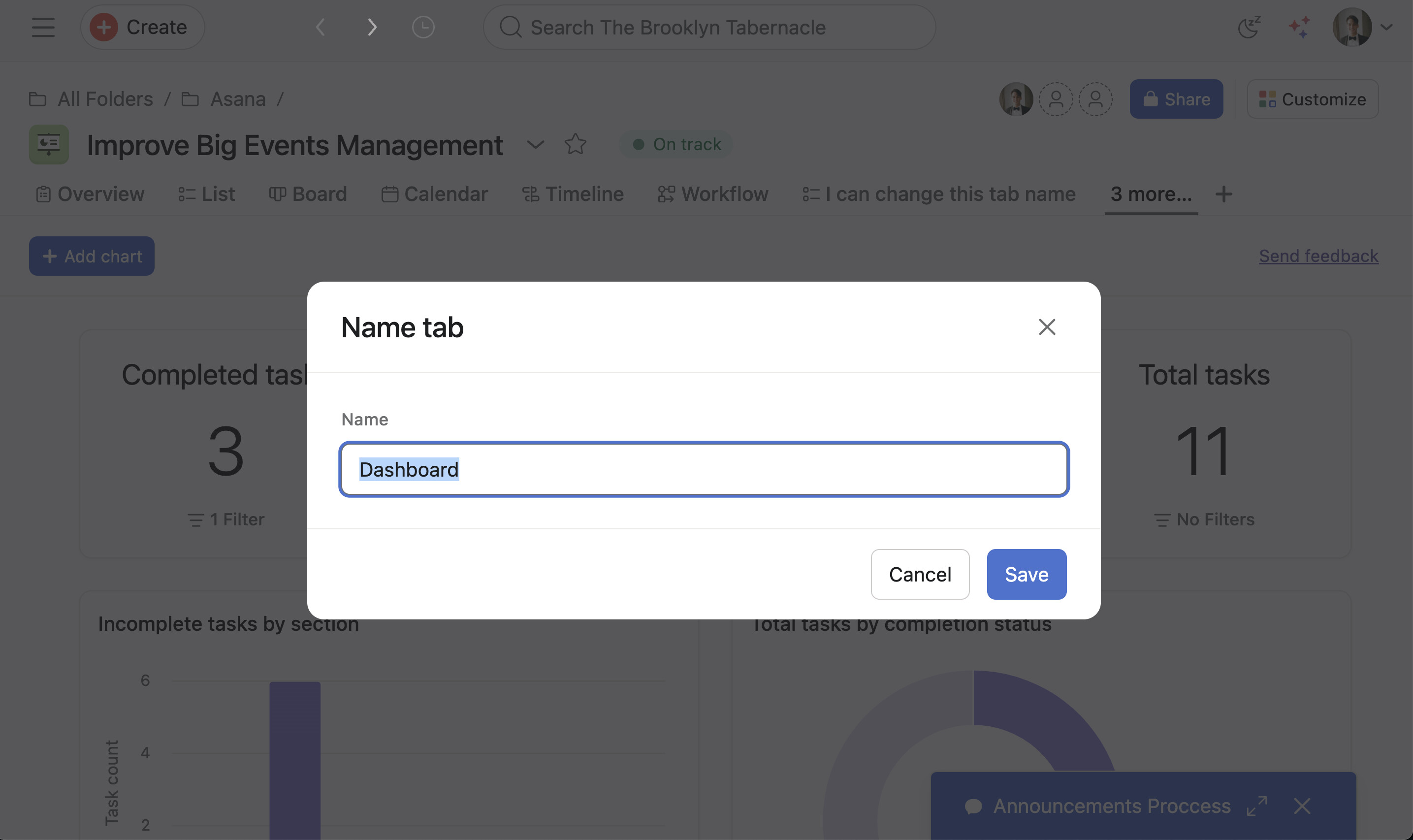Click Cancel in Name tab dialog

(920, 574)
